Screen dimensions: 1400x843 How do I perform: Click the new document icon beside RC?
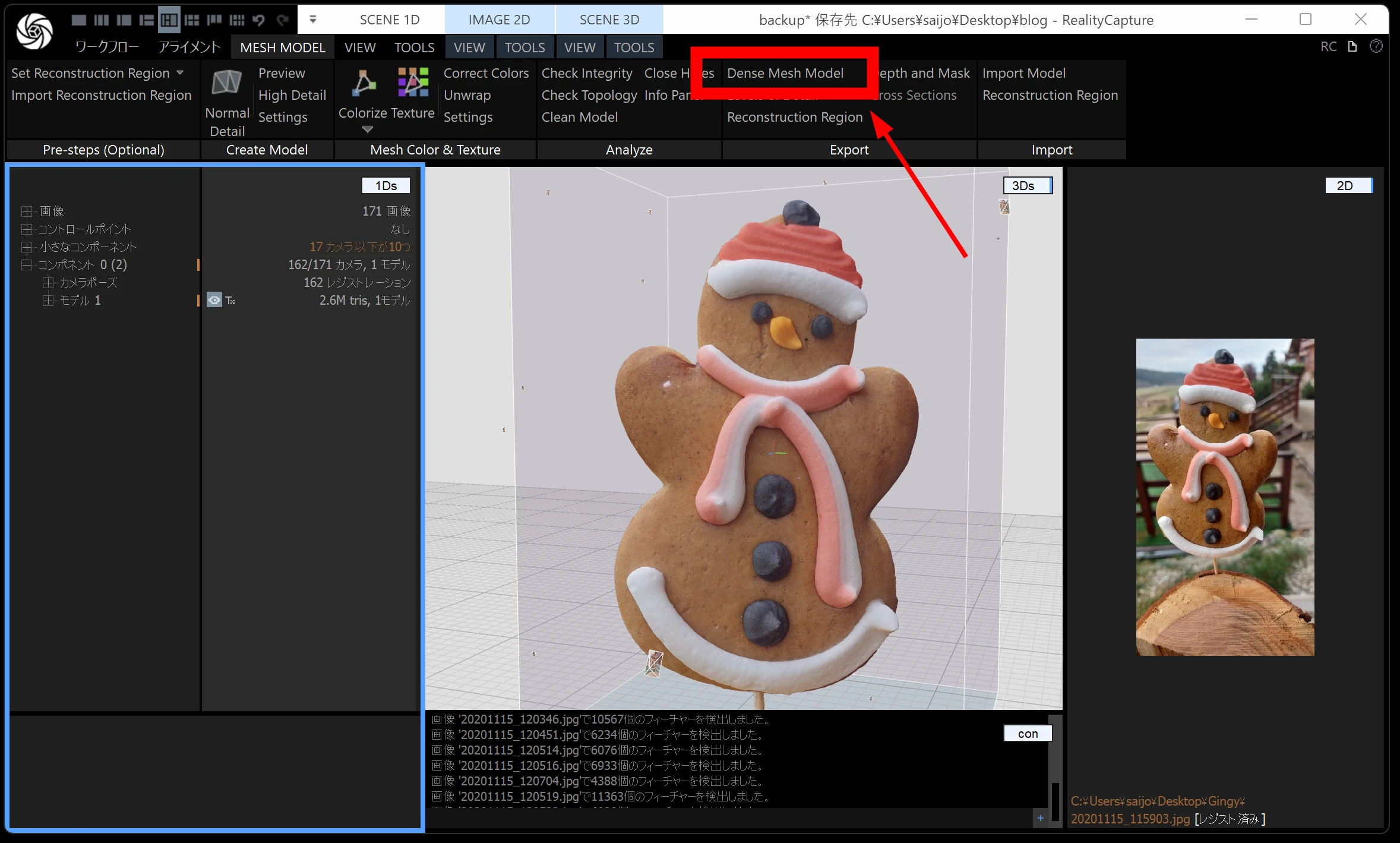[x=1352, y=46]
